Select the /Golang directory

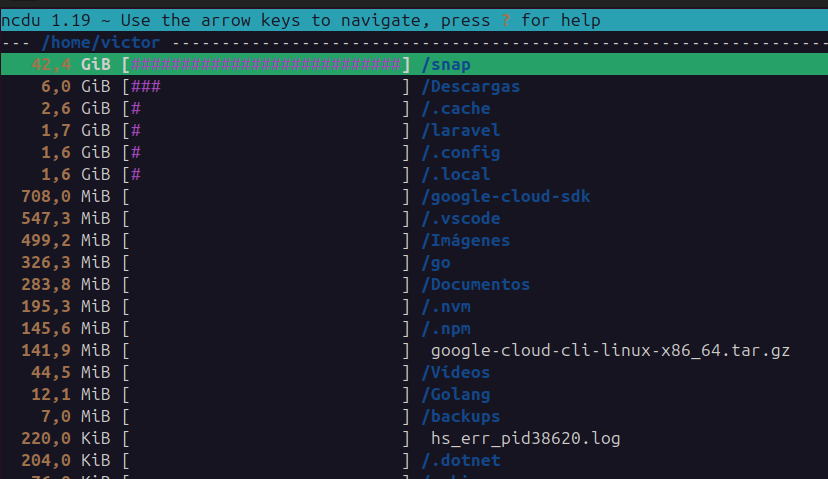point(455,395)
